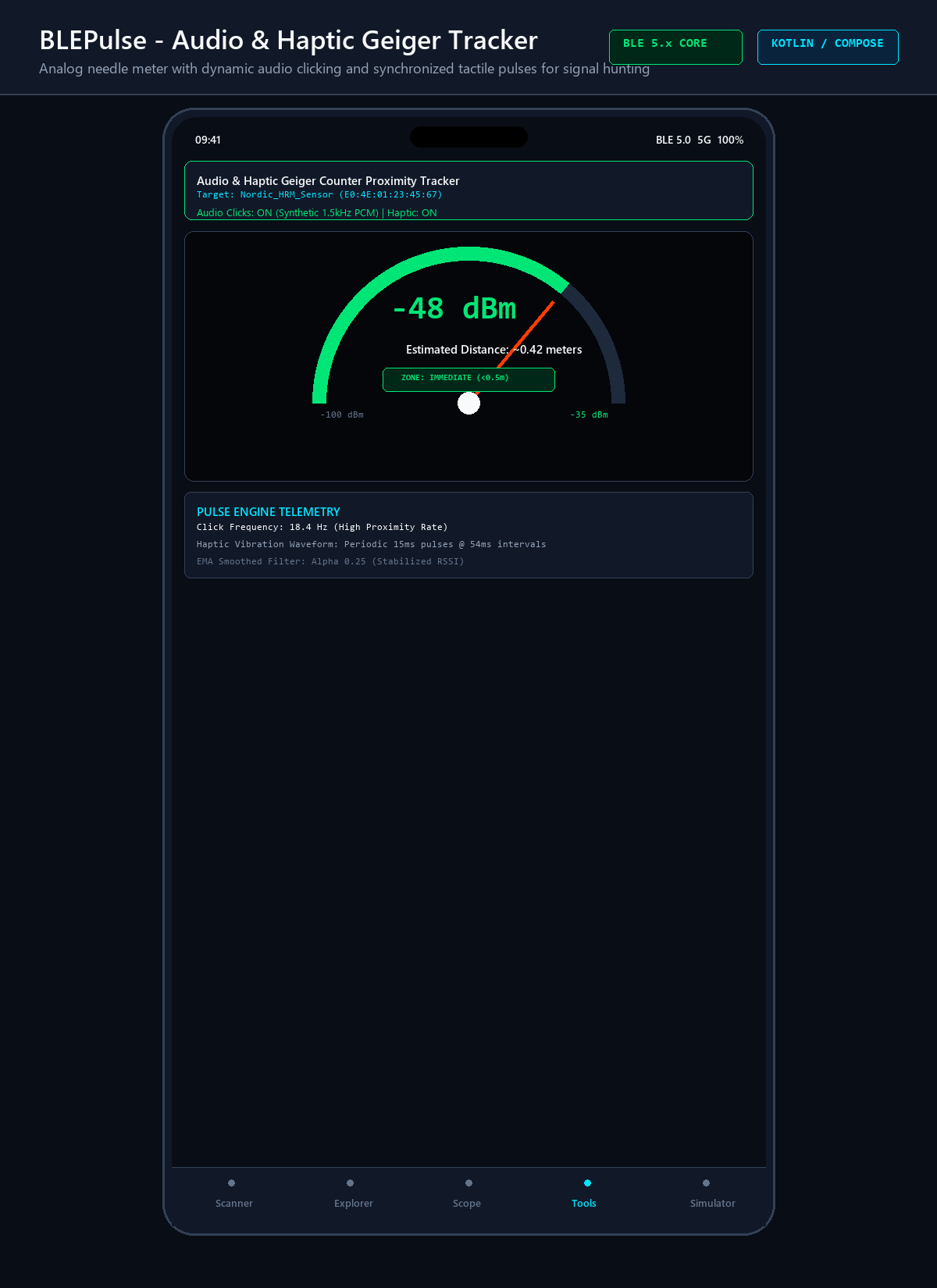The height and width of the screenshot is (1288, 937).
Task: Click the -35 dBm gauge label
Action: [590, 415]
